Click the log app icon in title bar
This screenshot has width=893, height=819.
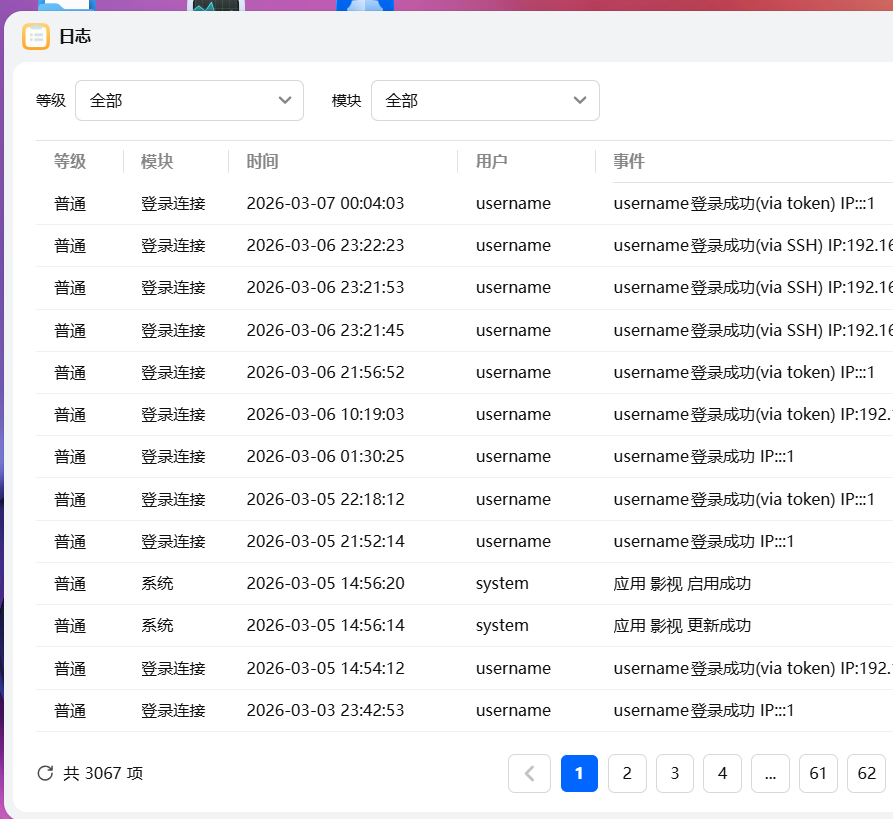pos(36,37)
